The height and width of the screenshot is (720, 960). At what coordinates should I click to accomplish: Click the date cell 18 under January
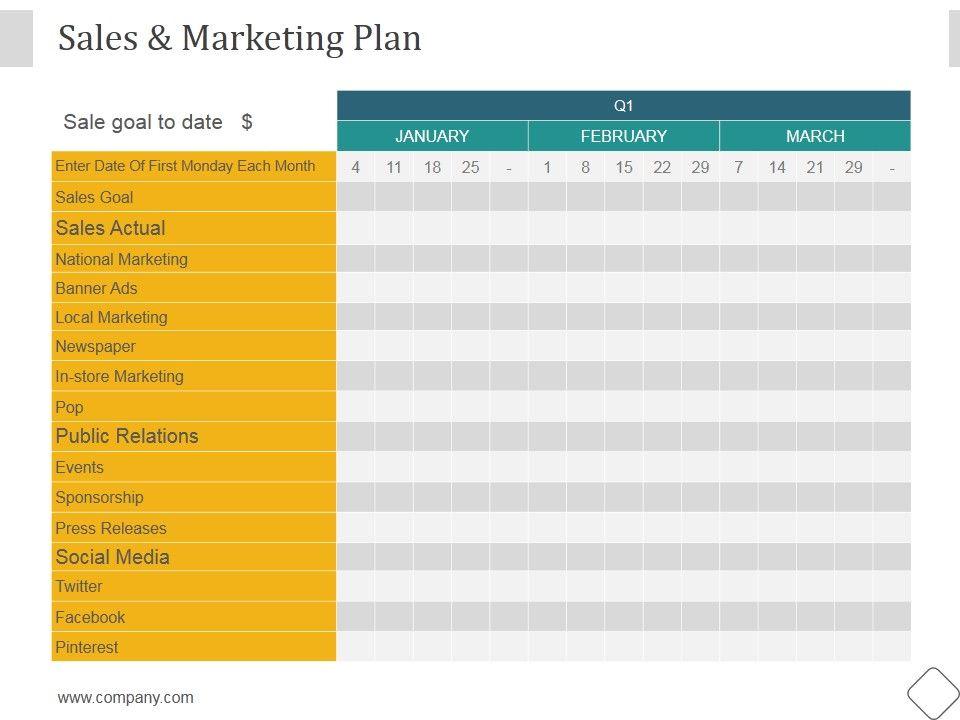click(x=432, y=167)
